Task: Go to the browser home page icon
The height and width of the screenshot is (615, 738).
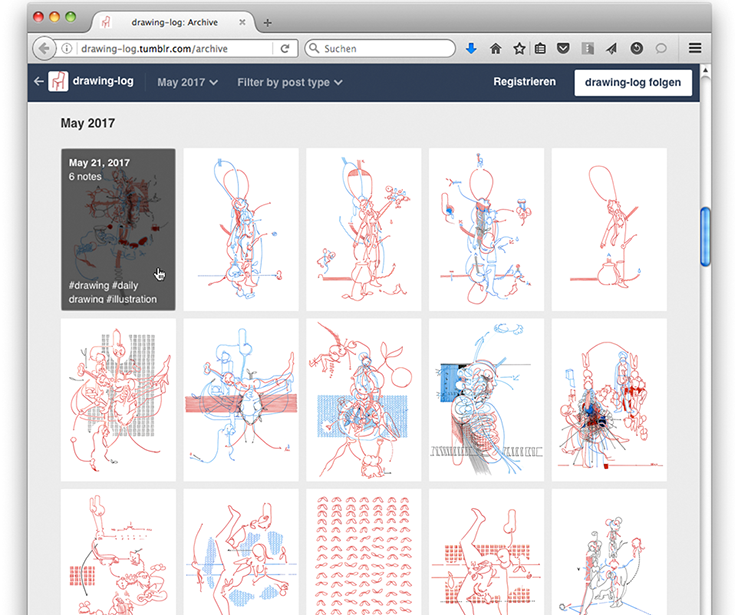Action: (x=495, y=48)
